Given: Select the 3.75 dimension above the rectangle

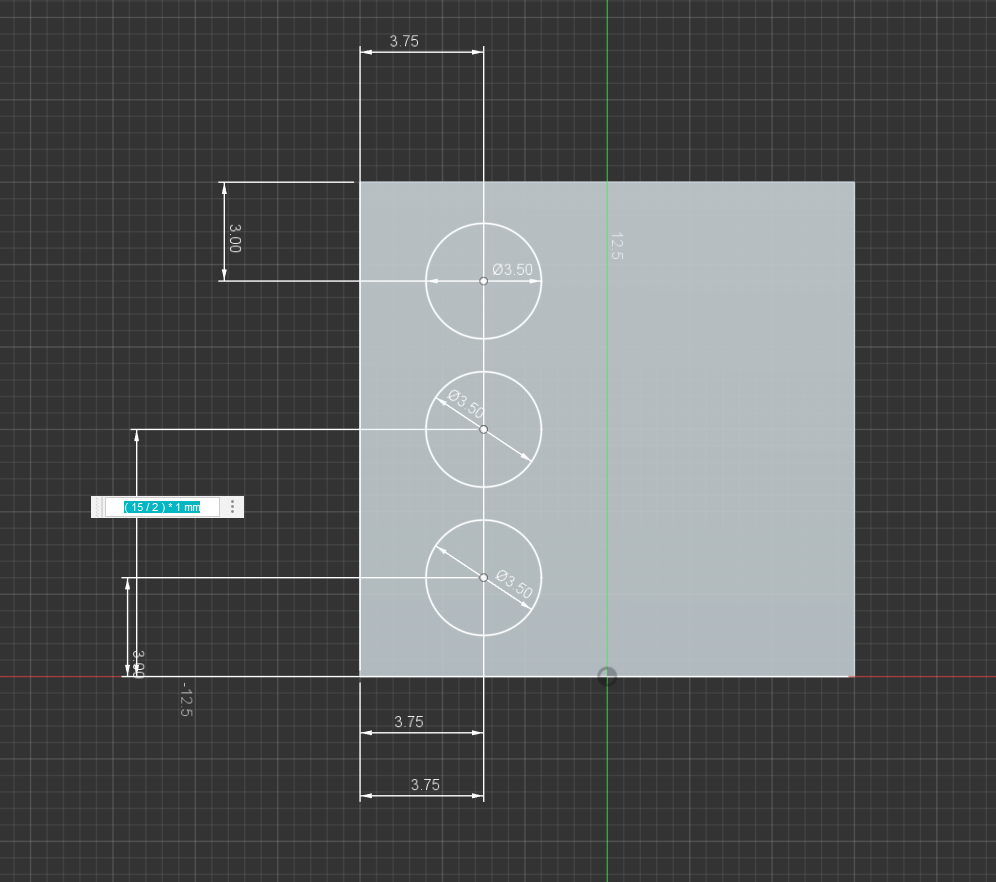Looking at the screenshot, I should 404,42.
